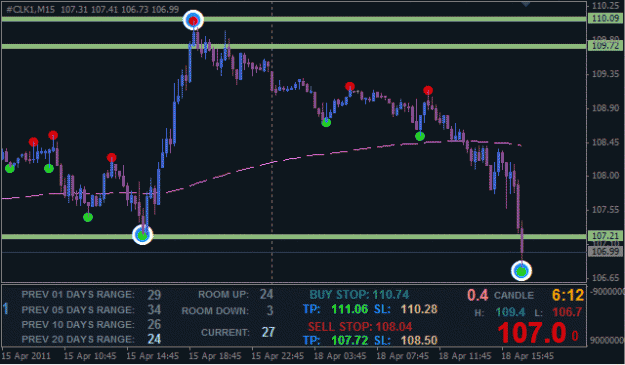
Task: Click PREV 05 DAYS RANGE label
Action: click(78, 310)
